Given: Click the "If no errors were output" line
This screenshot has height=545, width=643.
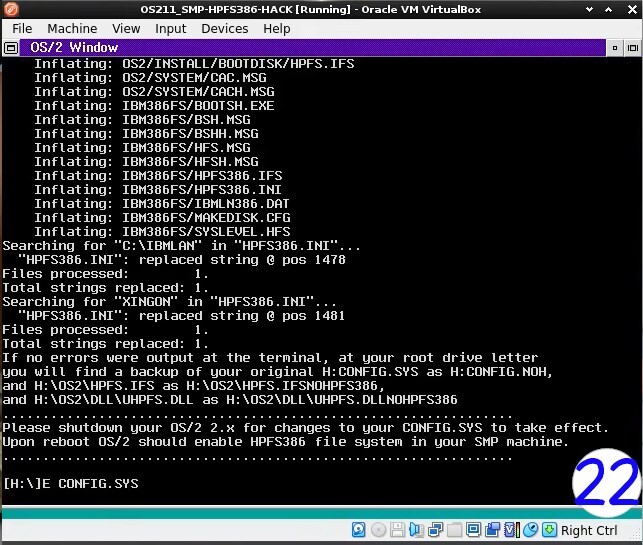Looking at the screenshot, I should [270, 358].
